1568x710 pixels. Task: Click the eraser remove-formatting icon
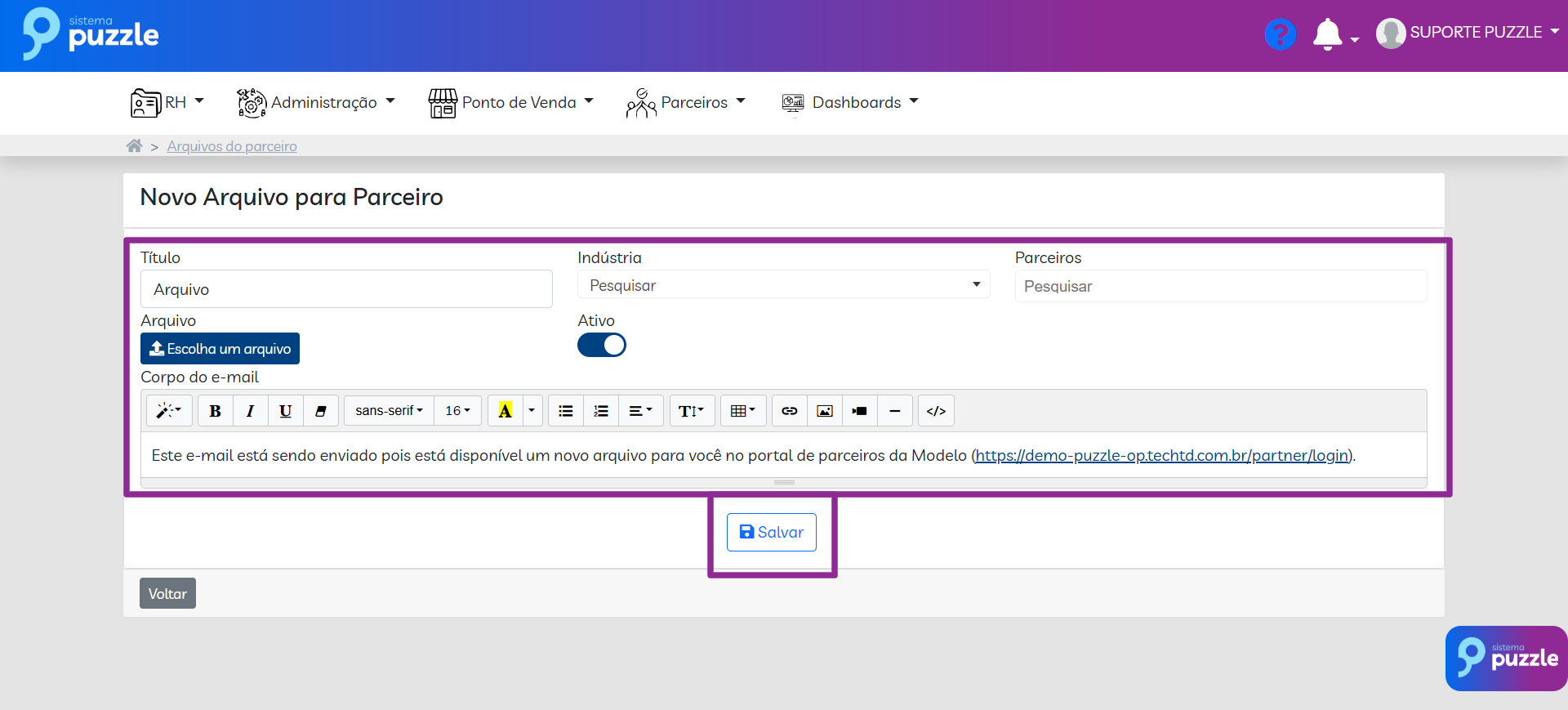coord(321,411)
